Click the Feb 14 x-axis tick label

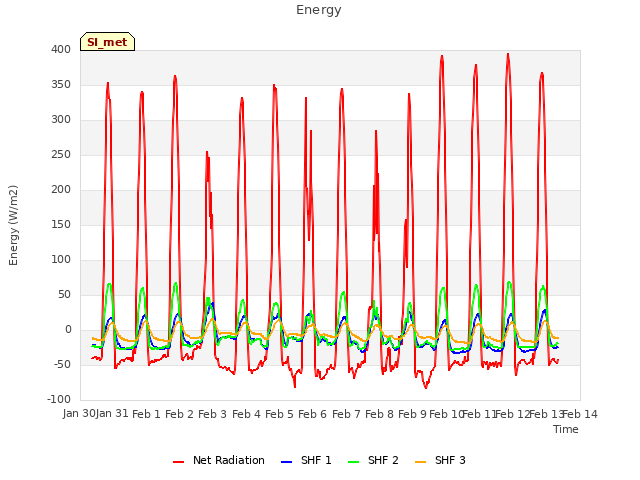[x=580, y=414]
